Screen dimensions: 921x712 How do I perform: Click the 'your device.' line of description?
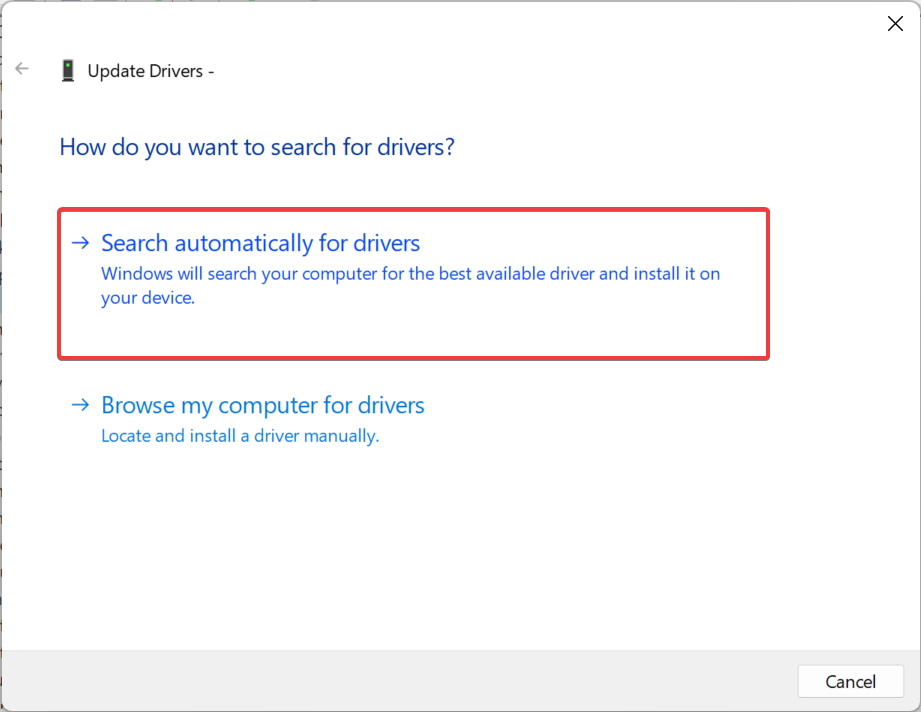click(x=148, y=298)
